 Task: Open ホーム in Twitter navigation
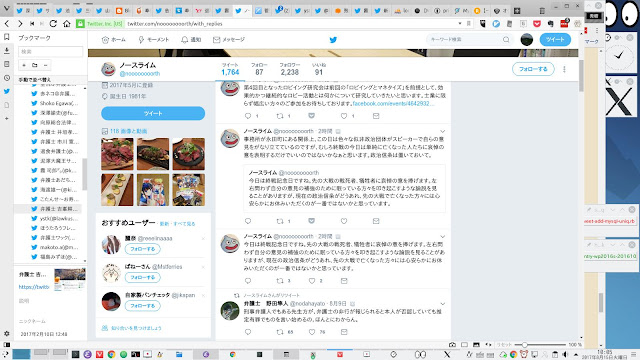point(113,40)
